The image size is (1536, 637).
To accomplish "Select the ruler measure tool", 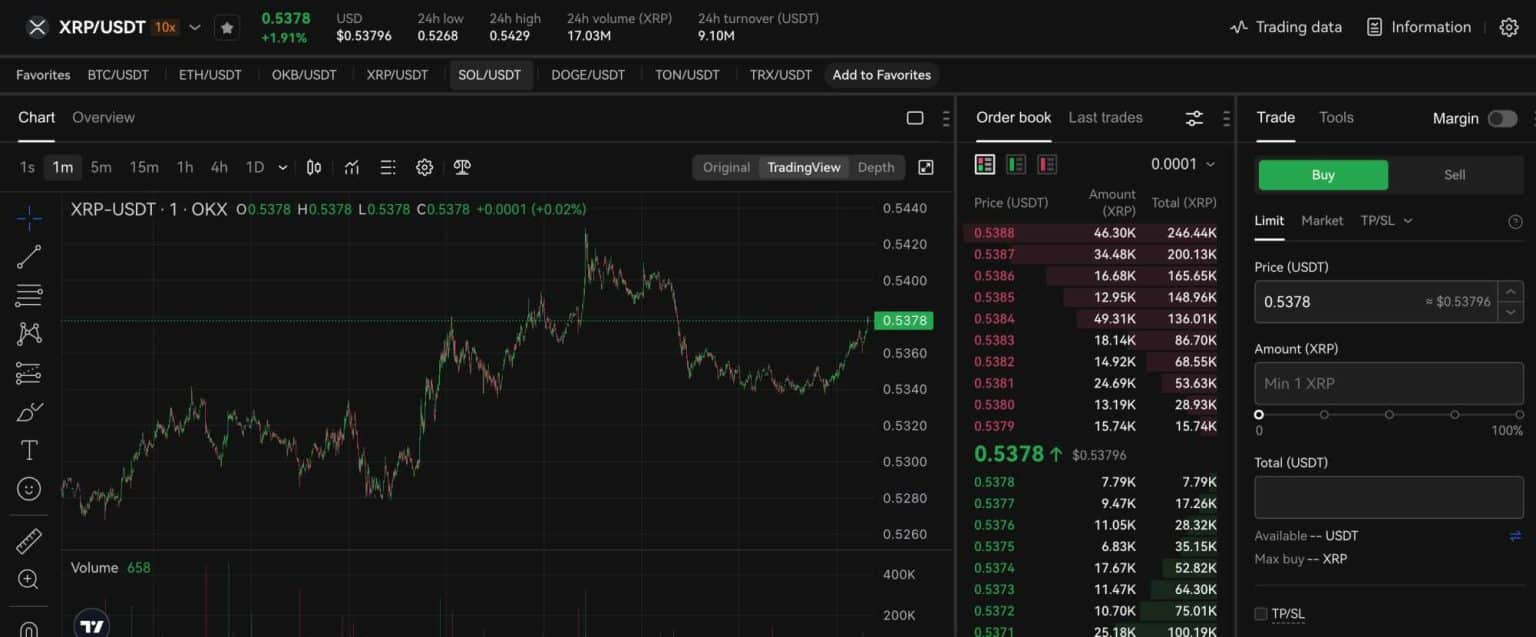I will 29,541.
